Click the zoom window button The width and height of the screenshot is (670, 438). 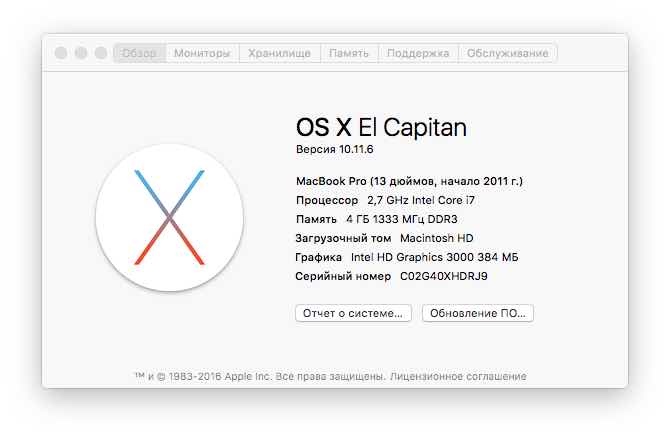click(x=101, y=53)
